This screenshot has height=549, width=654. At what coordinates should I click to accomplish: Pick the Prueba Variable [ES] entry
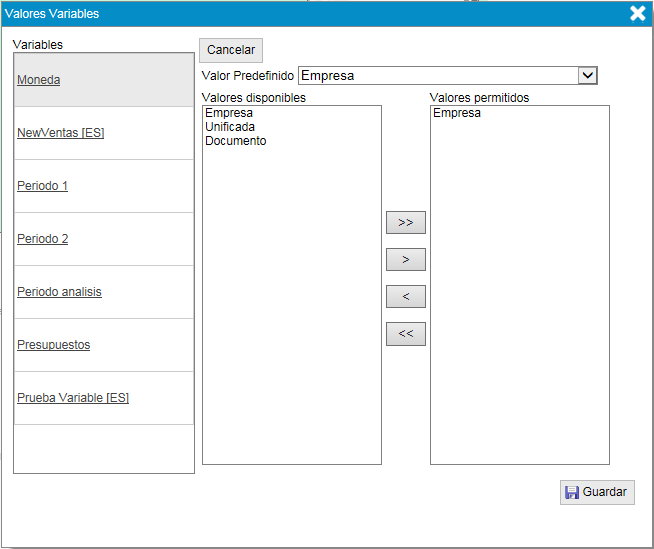(73, 398)
